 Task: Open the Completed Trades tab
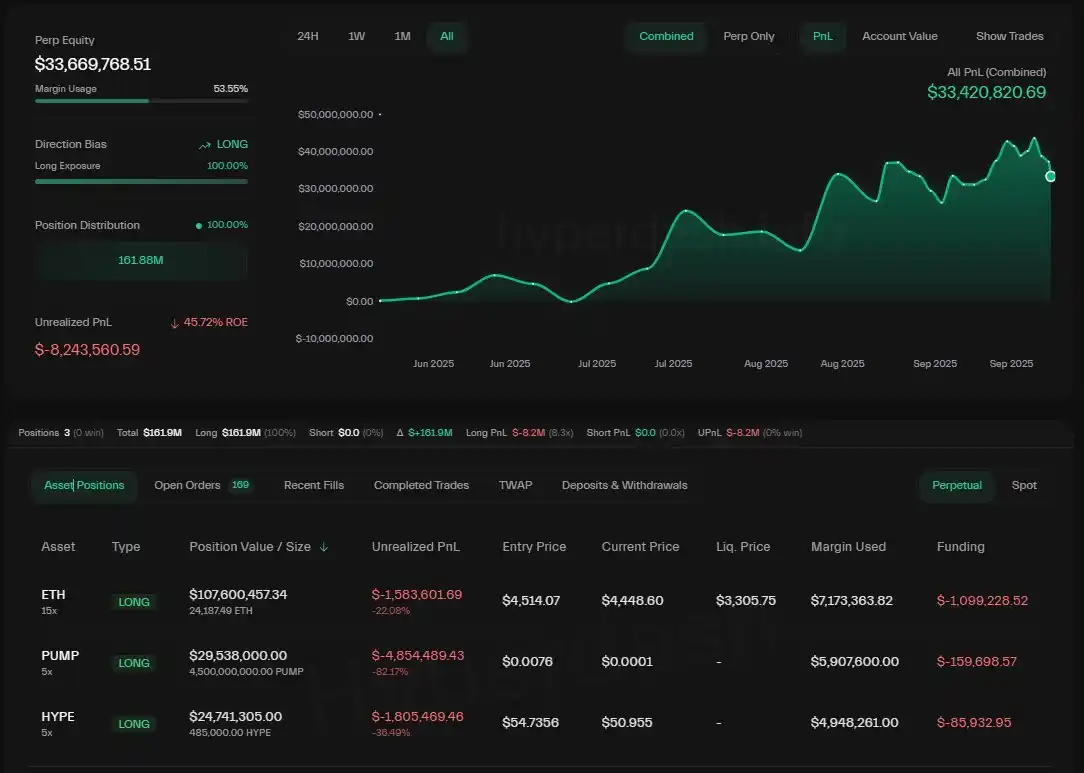pos(421,485)
